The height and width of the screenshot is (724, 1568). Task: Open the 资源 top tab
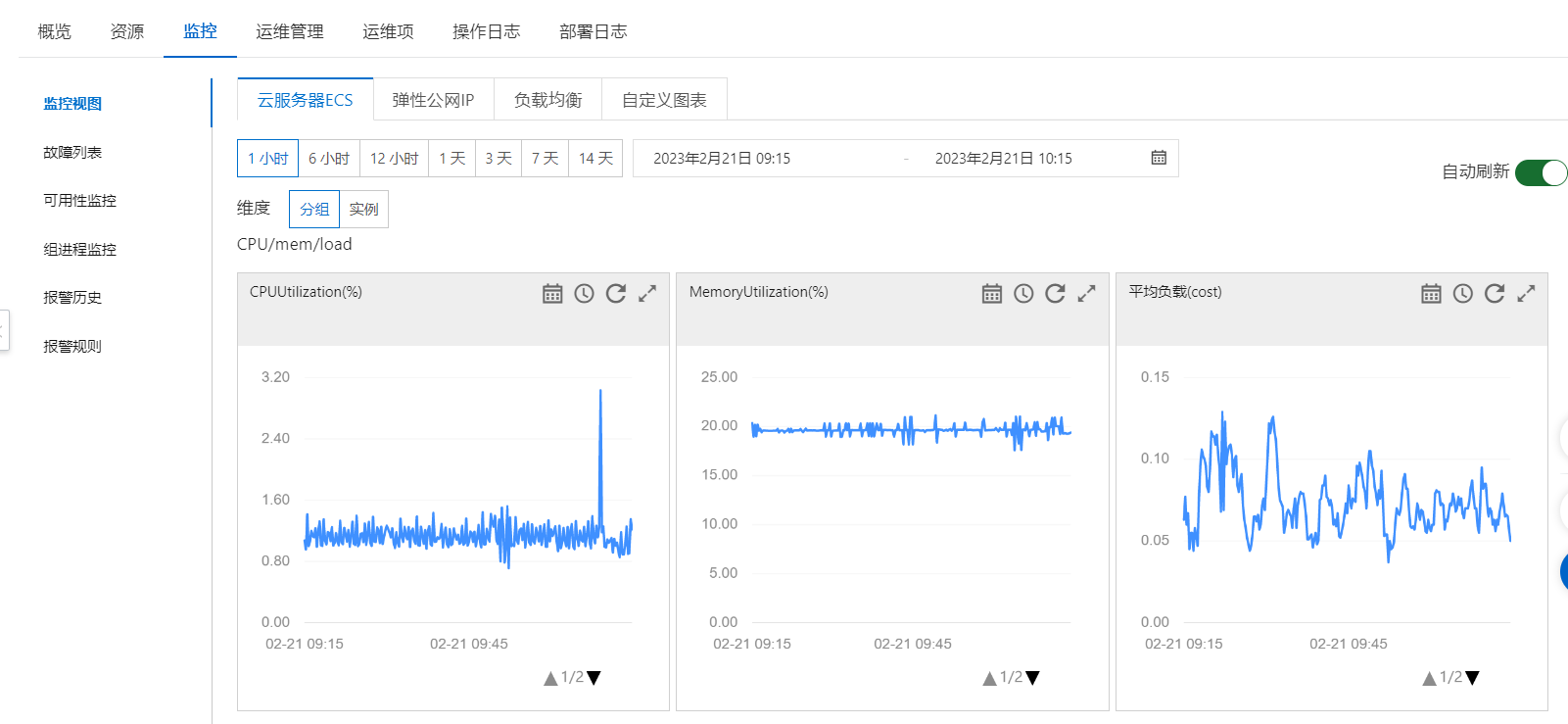(x=127, y=31)
